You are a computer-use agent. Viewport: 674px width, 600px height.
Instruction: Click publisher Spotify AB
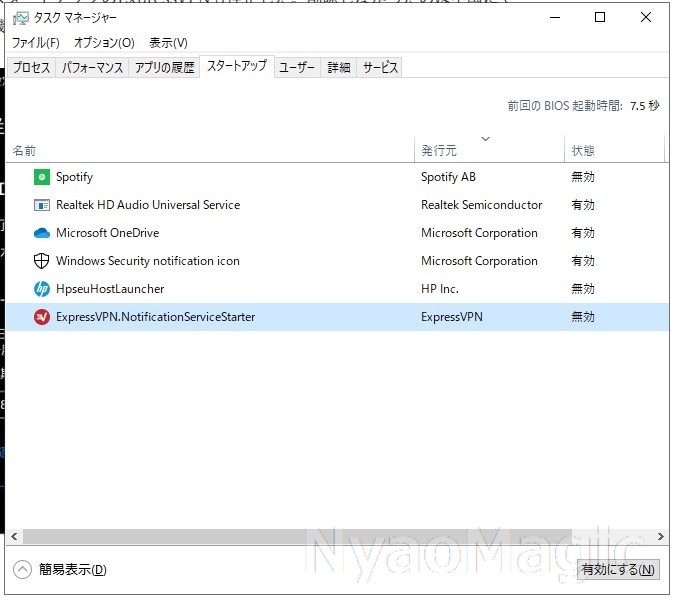coord(448,177)
